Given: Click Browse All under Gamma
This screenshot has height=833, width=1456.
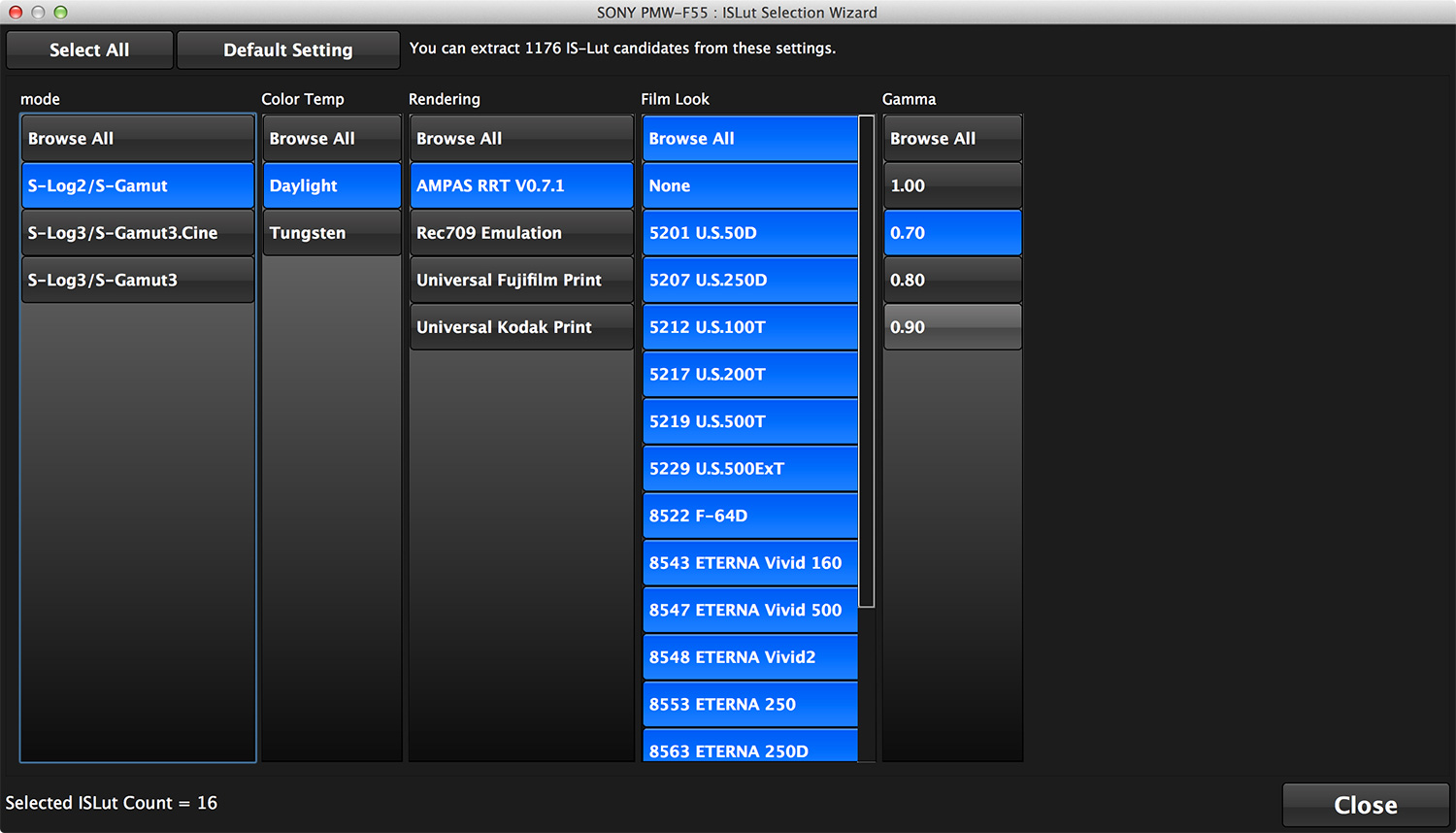Looking at the screenshot, I should click(952, 139).
